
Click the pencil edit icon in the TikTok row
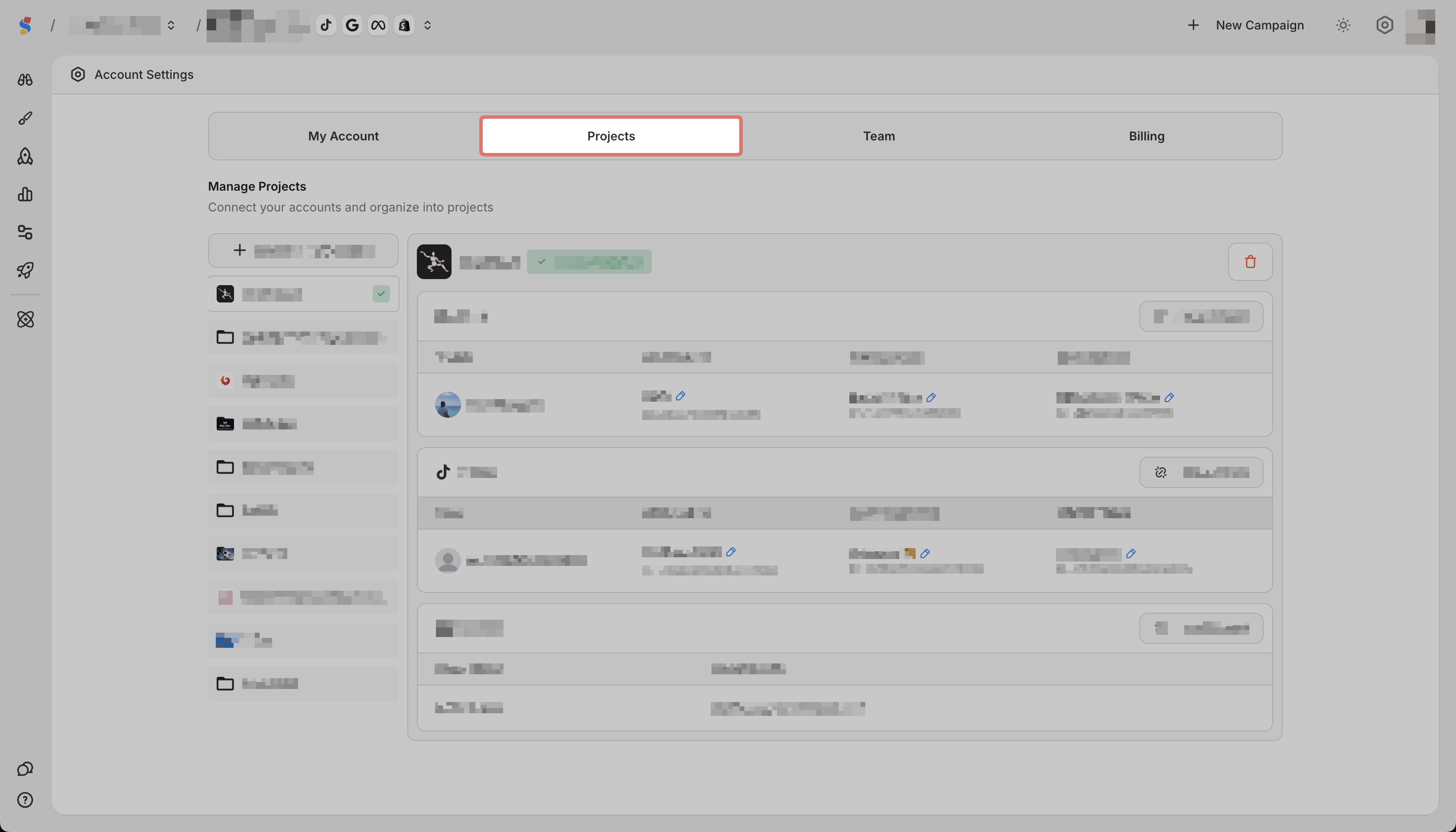click(x=730, y=552)
